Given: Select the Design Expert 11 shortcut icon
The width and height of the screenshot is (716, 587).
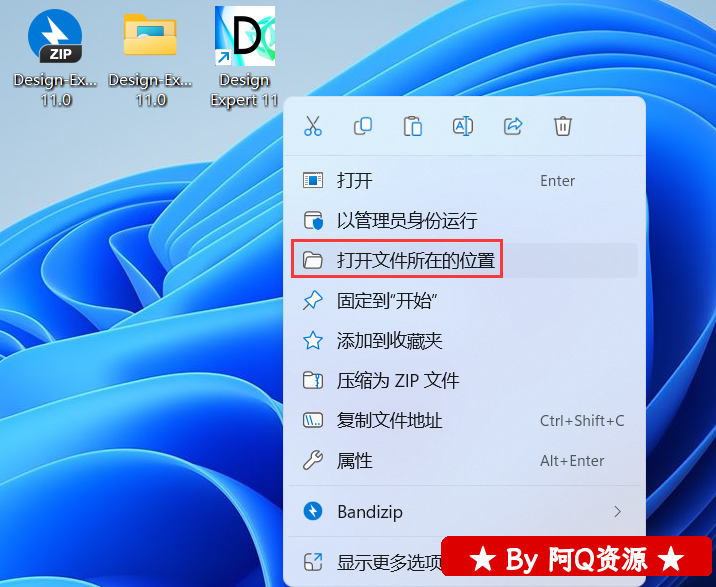Looking at the screenshot, I should click(245, 36).
